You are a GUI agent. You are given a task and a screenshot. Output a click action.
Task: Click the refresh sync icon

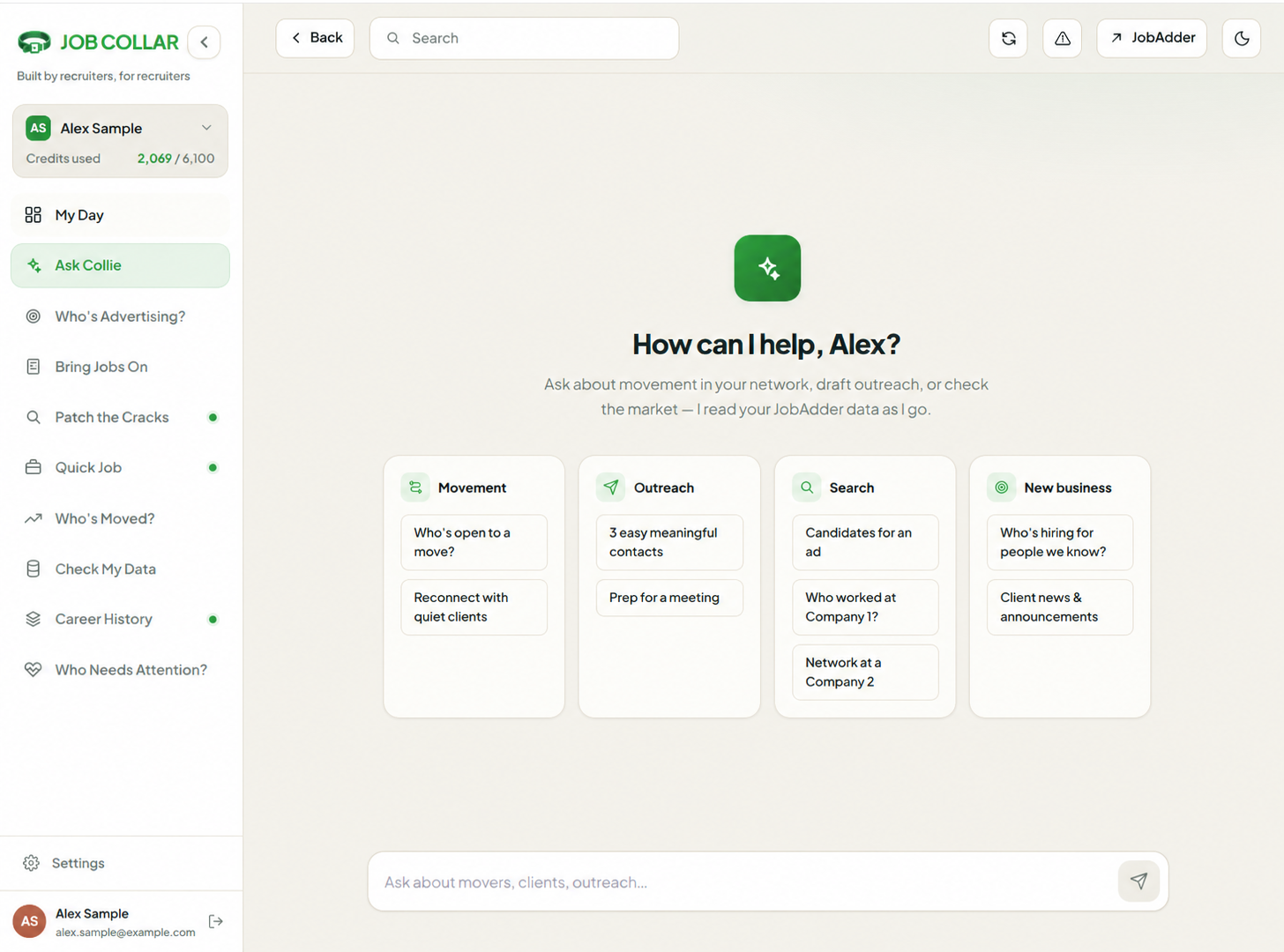1008,39
